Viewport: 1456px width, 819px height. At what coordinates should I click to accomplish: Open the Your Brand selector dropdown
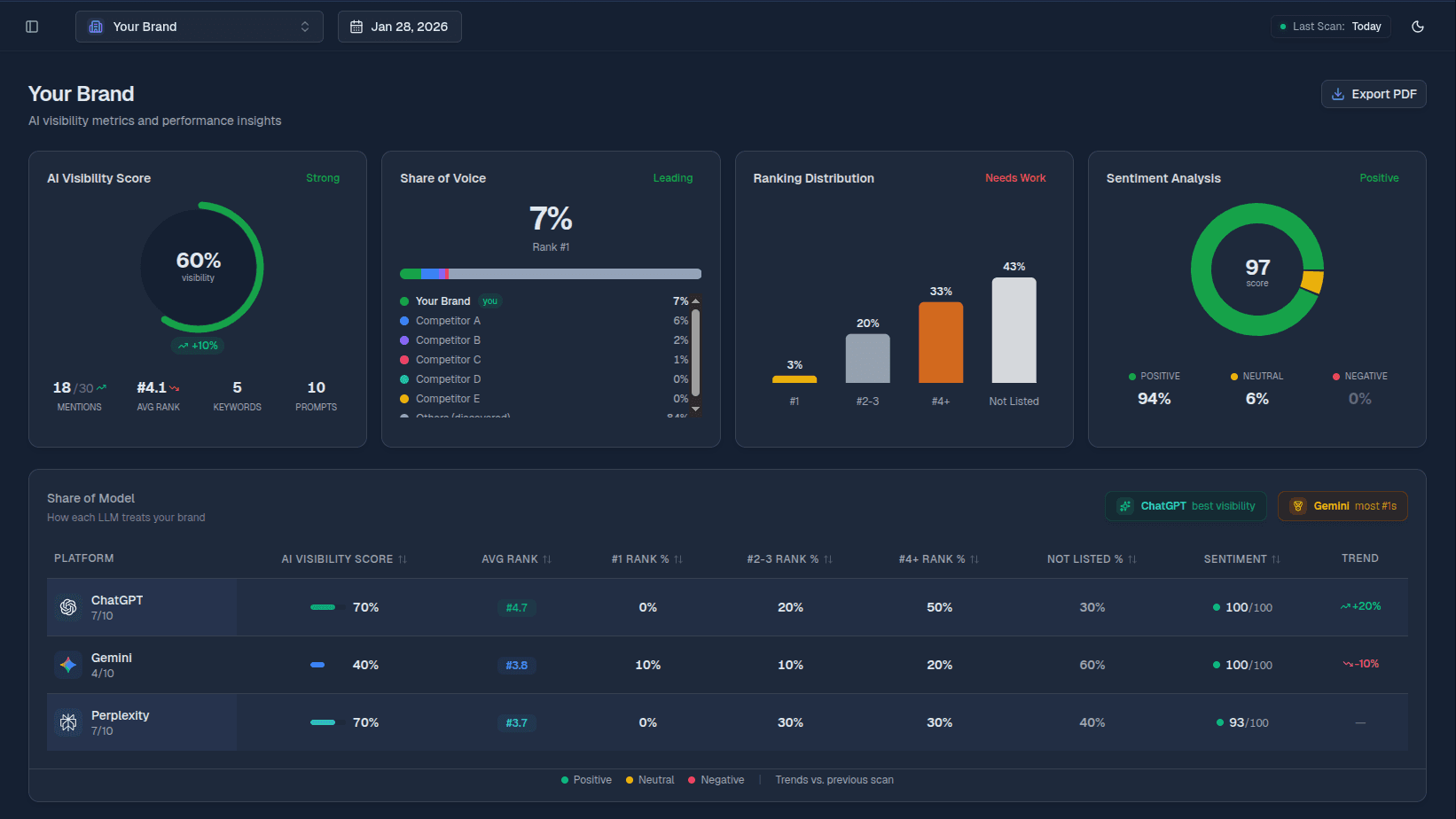tap(199, 27)
